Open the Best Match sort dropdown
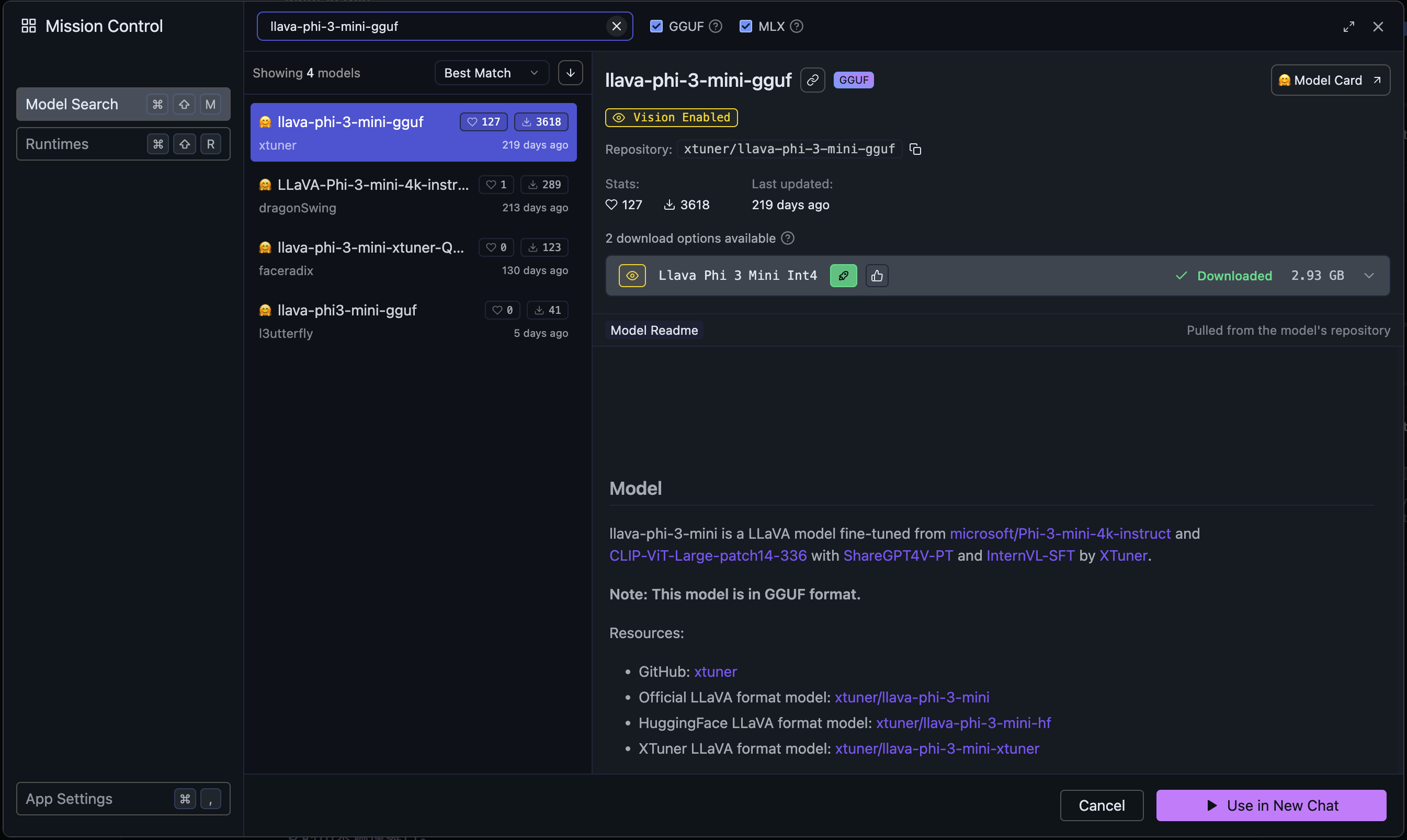The image size is (1407, 840). tap(491, 73)
